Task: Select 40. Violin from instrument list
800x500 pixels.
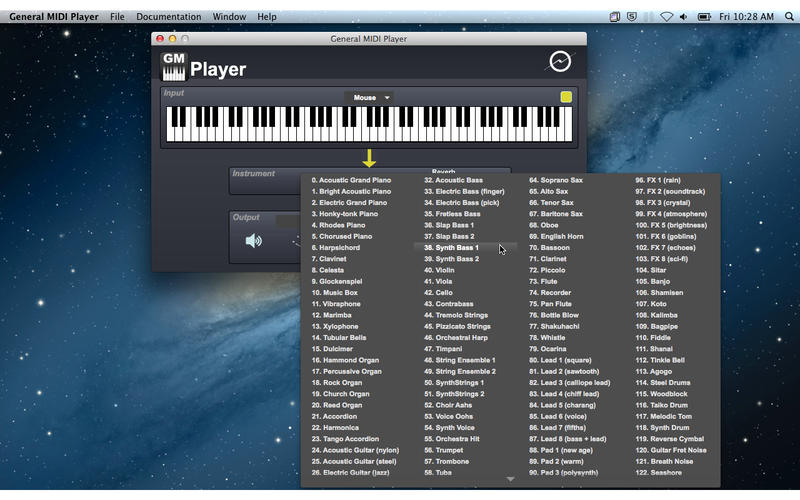Action: pyautogui.click(x=444, y=270)
